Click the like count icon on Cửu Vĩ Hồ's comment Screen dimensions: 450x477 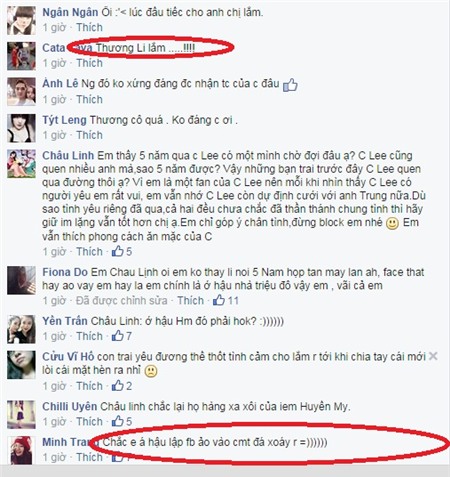117,386
